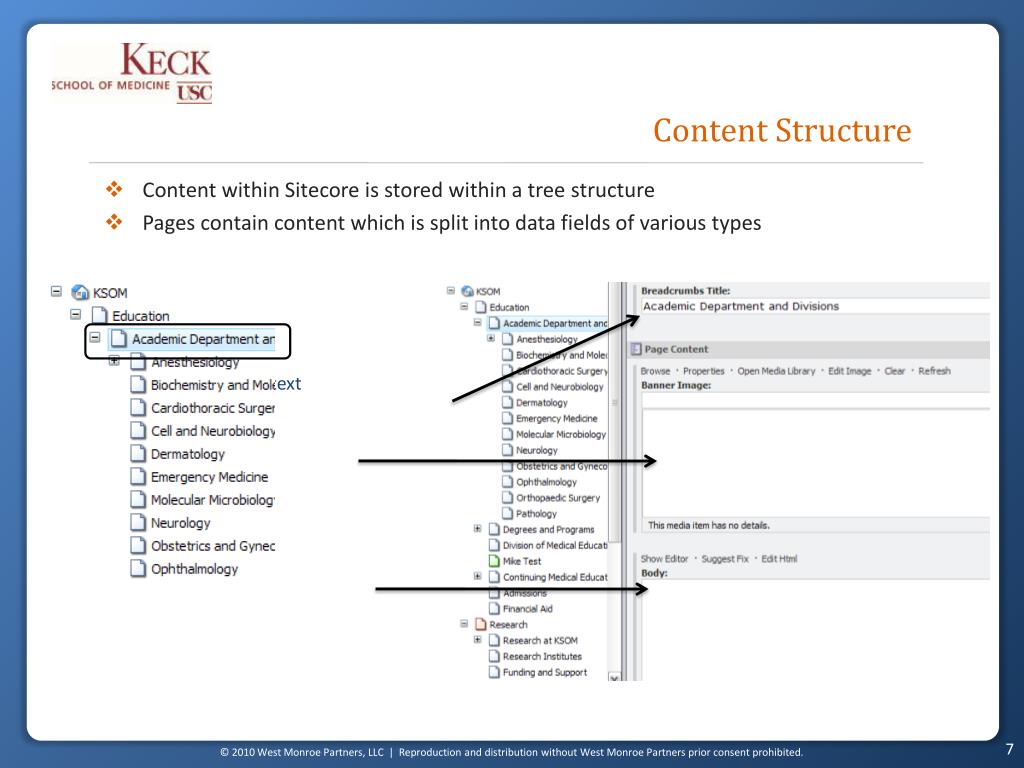Click into Breadcrumbs Title input field
1024x768 pixels.
click(814, 306)
